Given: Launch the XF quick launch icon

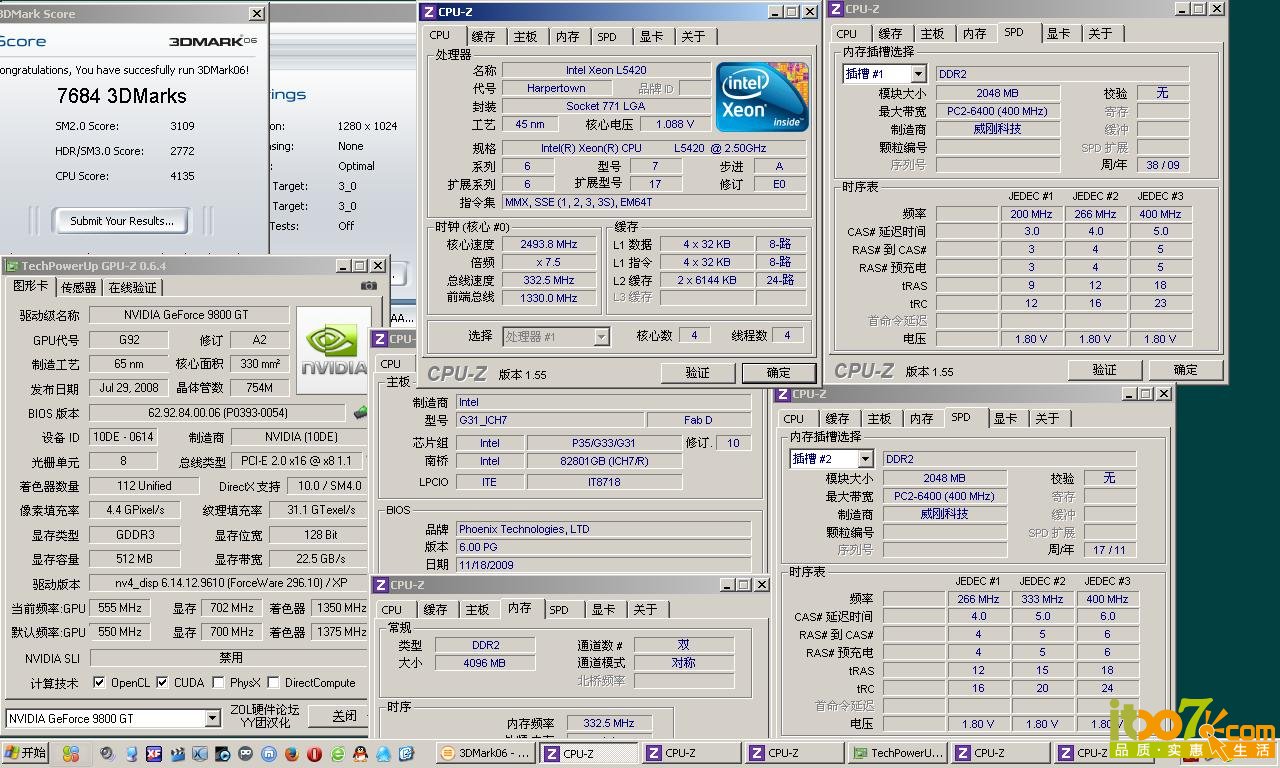Looking at the screenshot, I should 154,753.
